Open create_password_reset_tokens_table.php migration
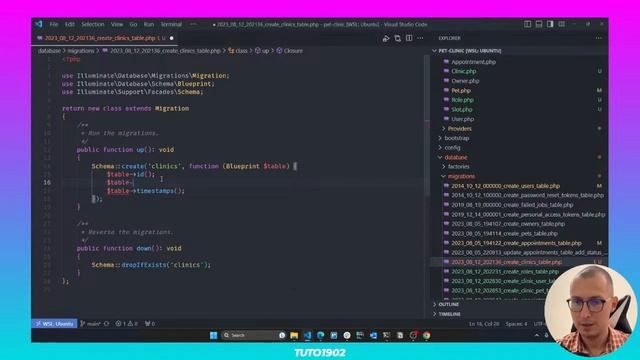 point(527,195)
